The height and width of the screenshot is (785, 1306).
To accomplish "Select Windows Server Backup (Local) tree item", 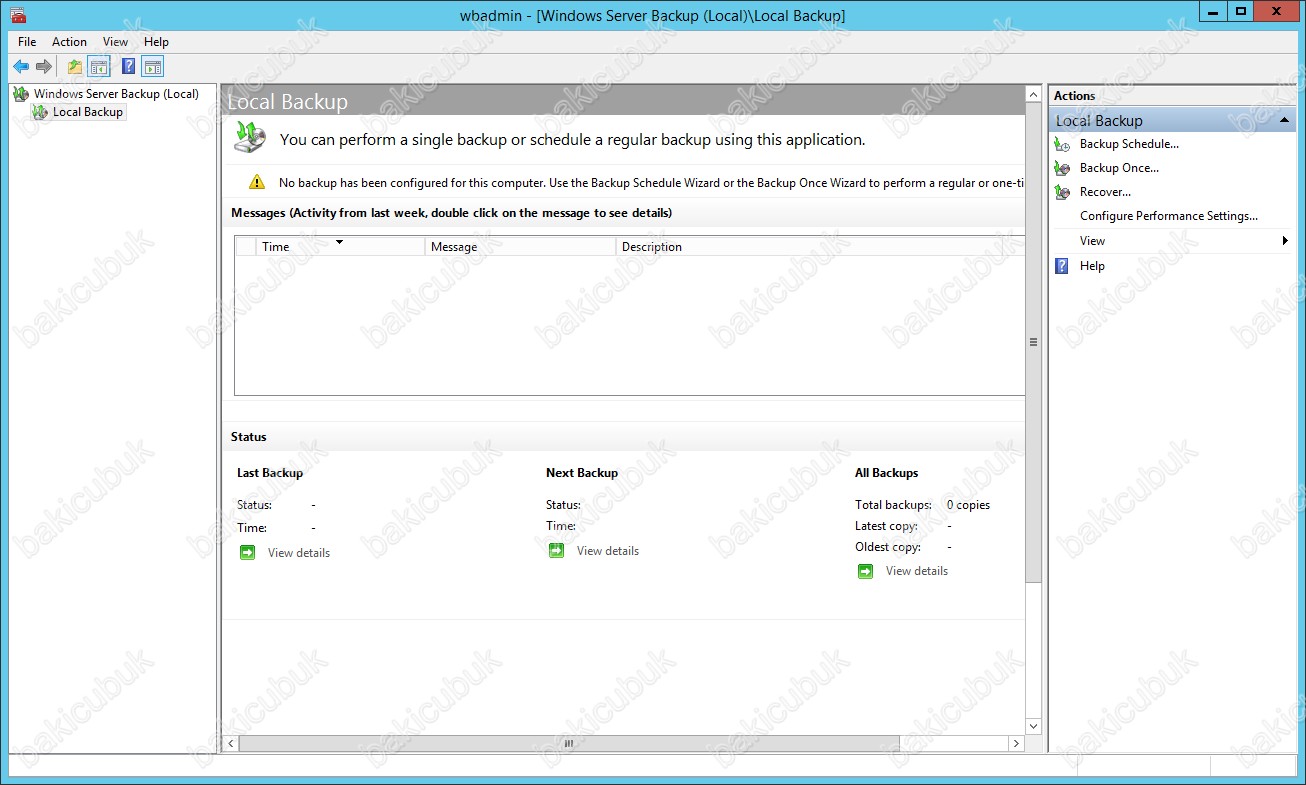I will point(116,94).
